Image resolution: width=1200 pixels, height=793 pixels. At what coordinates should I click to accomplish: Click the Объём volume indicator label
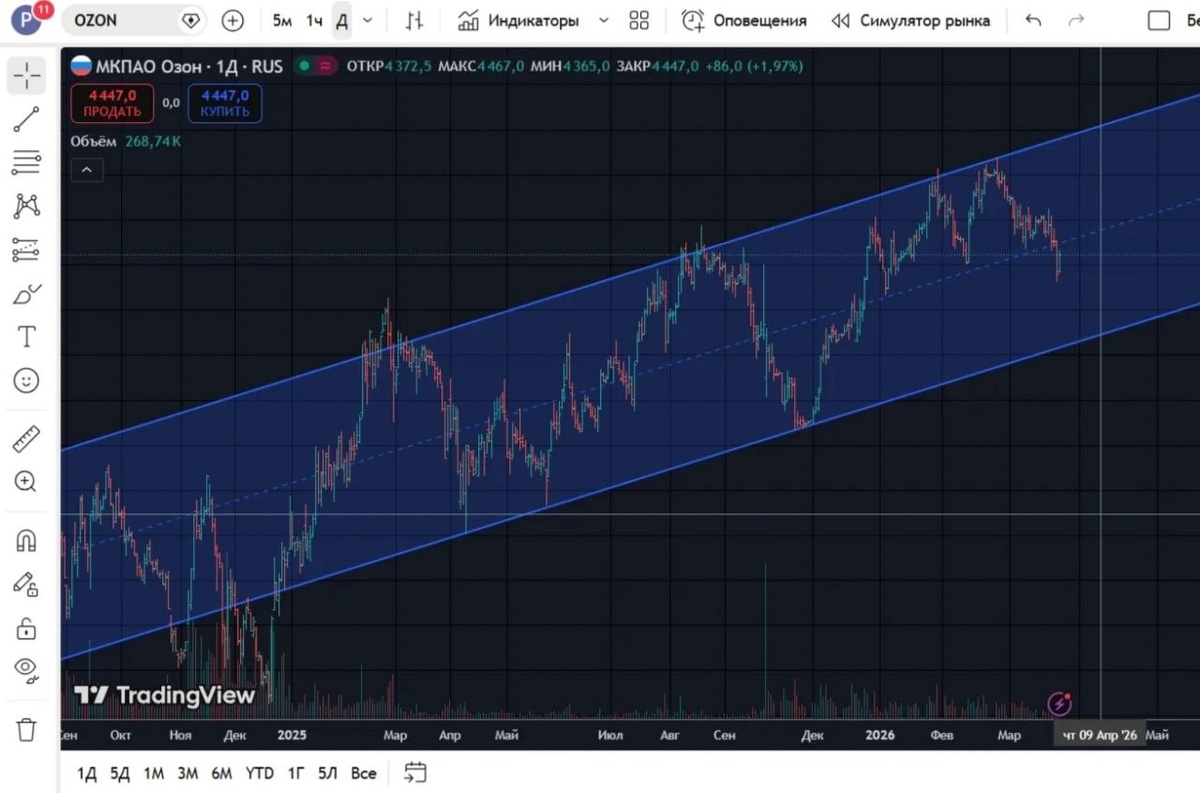pyautogui.click(x=93, y=141)
